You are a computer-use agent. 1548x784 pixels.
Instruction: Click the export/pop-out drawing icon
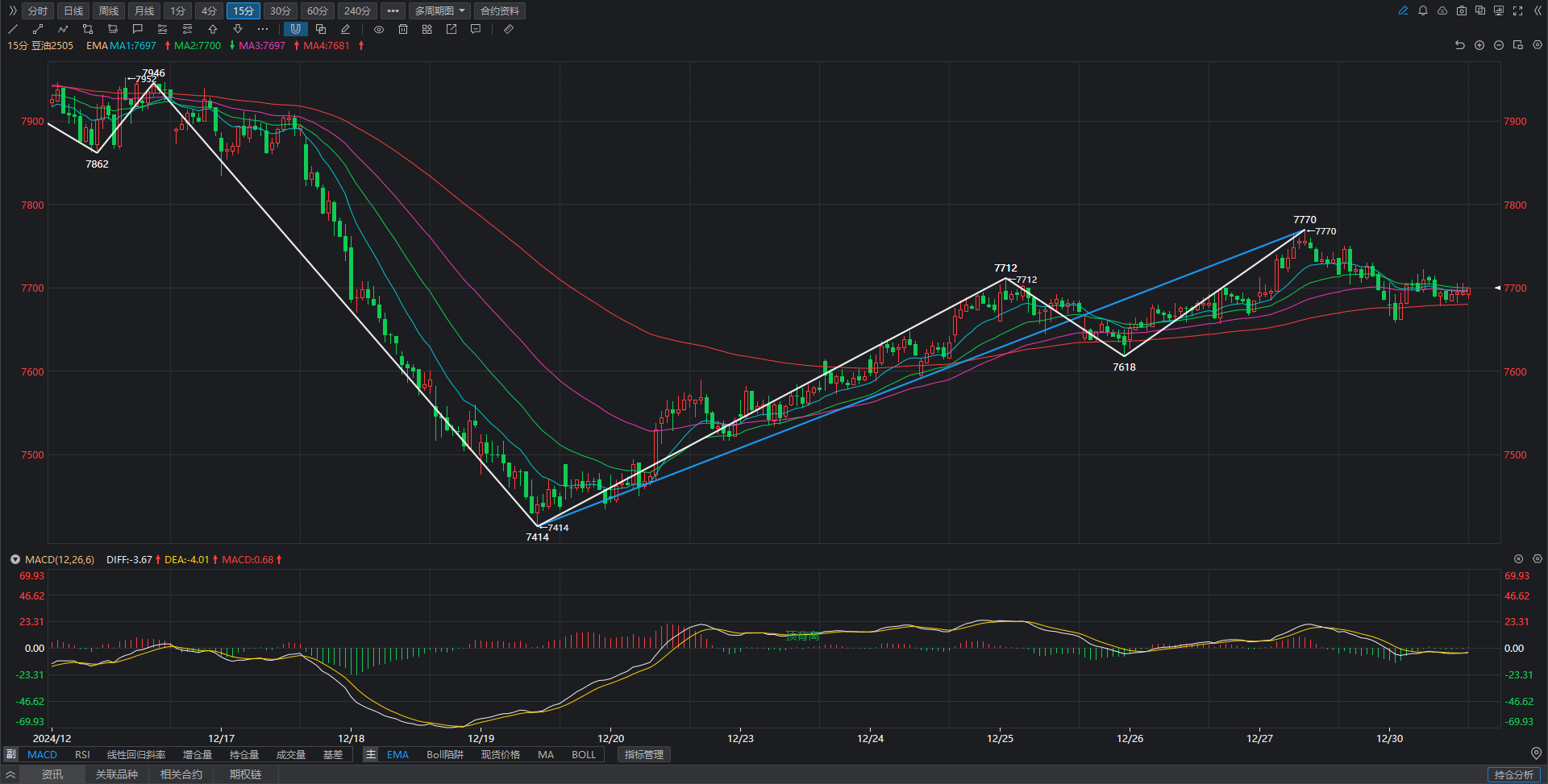(451, 29)
